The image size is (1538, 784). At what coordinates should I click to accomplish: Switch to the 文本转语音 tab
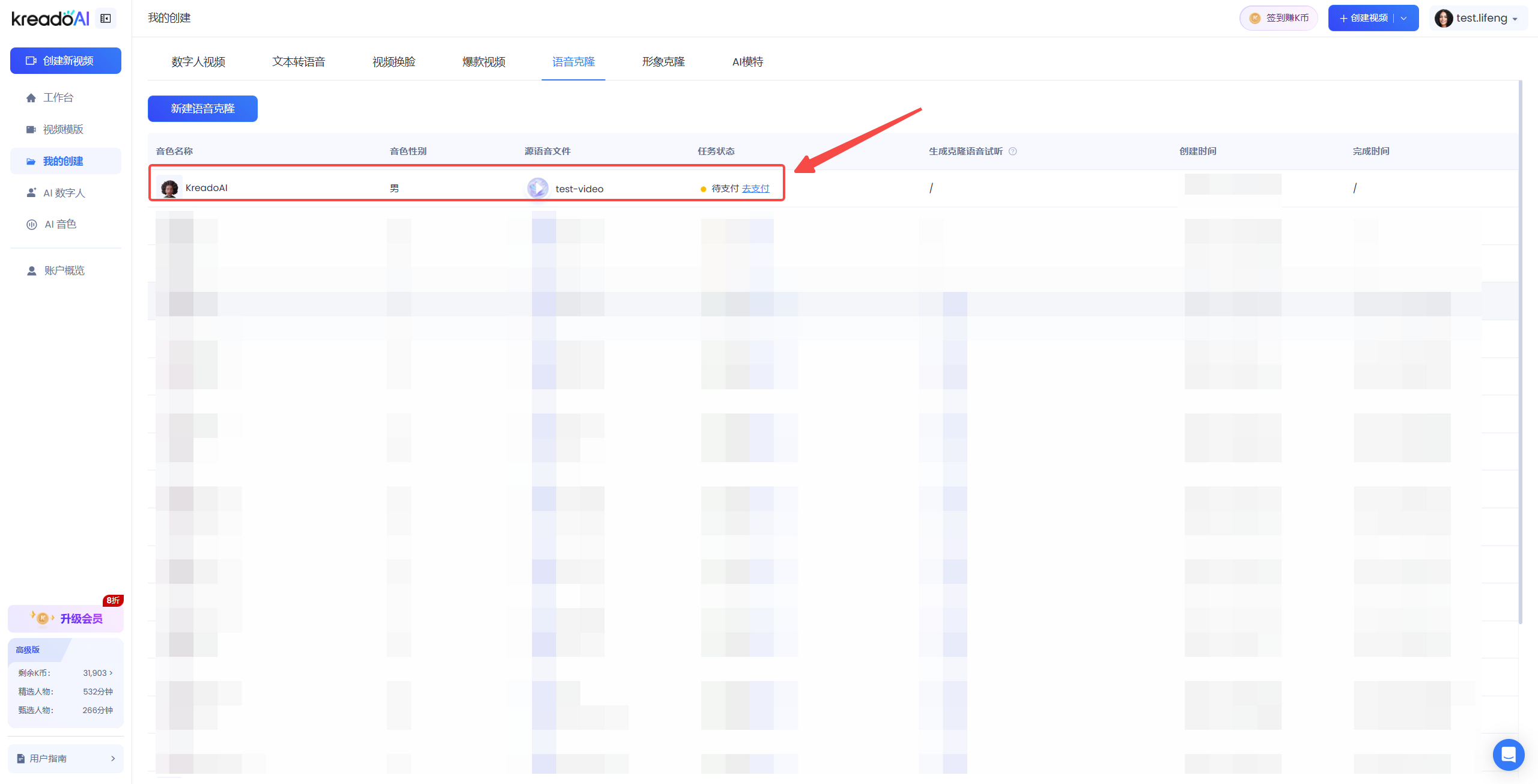click(299, 62)
